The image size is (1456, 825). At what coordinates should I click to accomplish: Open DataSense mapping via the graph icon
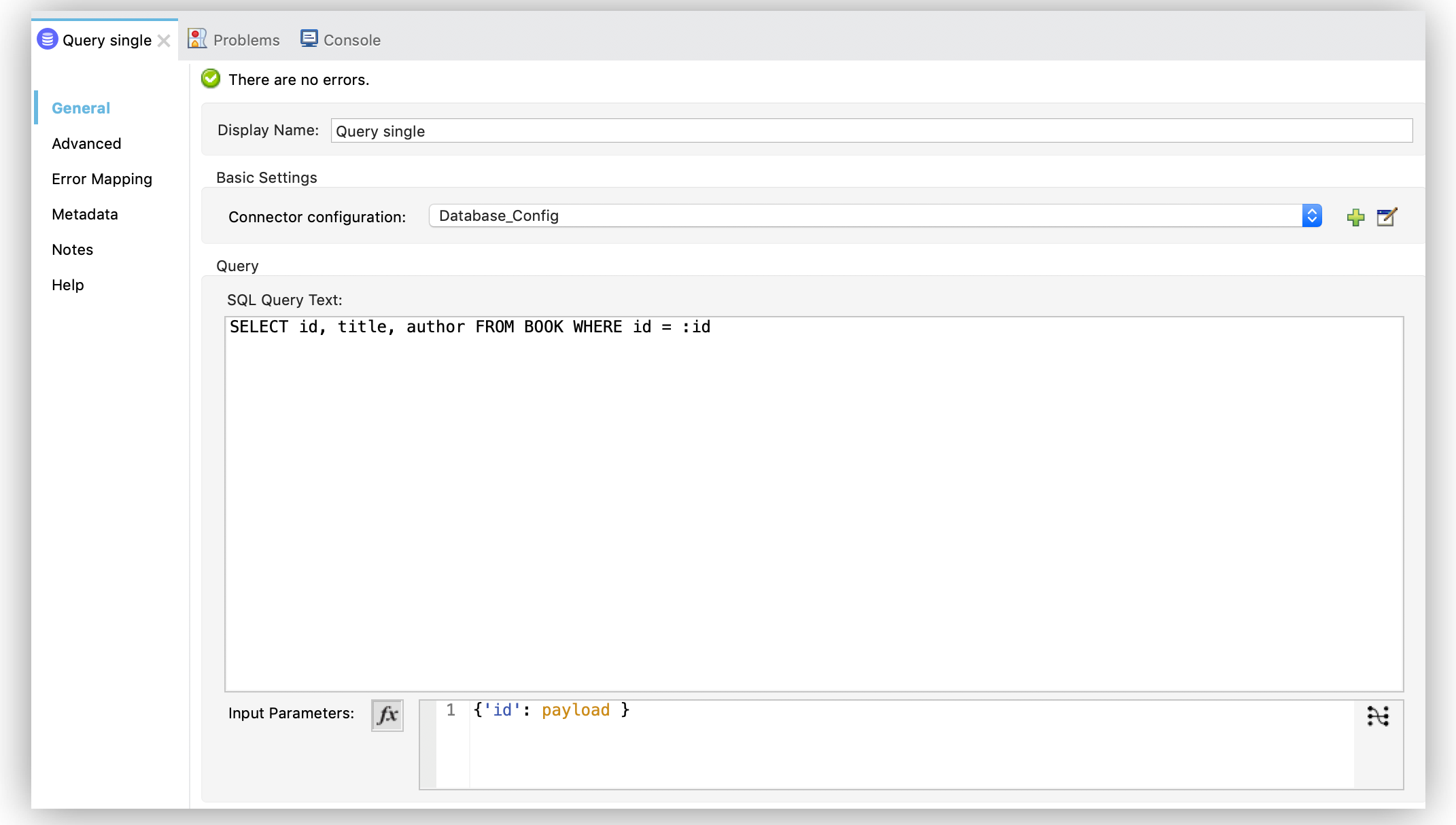1377,716
